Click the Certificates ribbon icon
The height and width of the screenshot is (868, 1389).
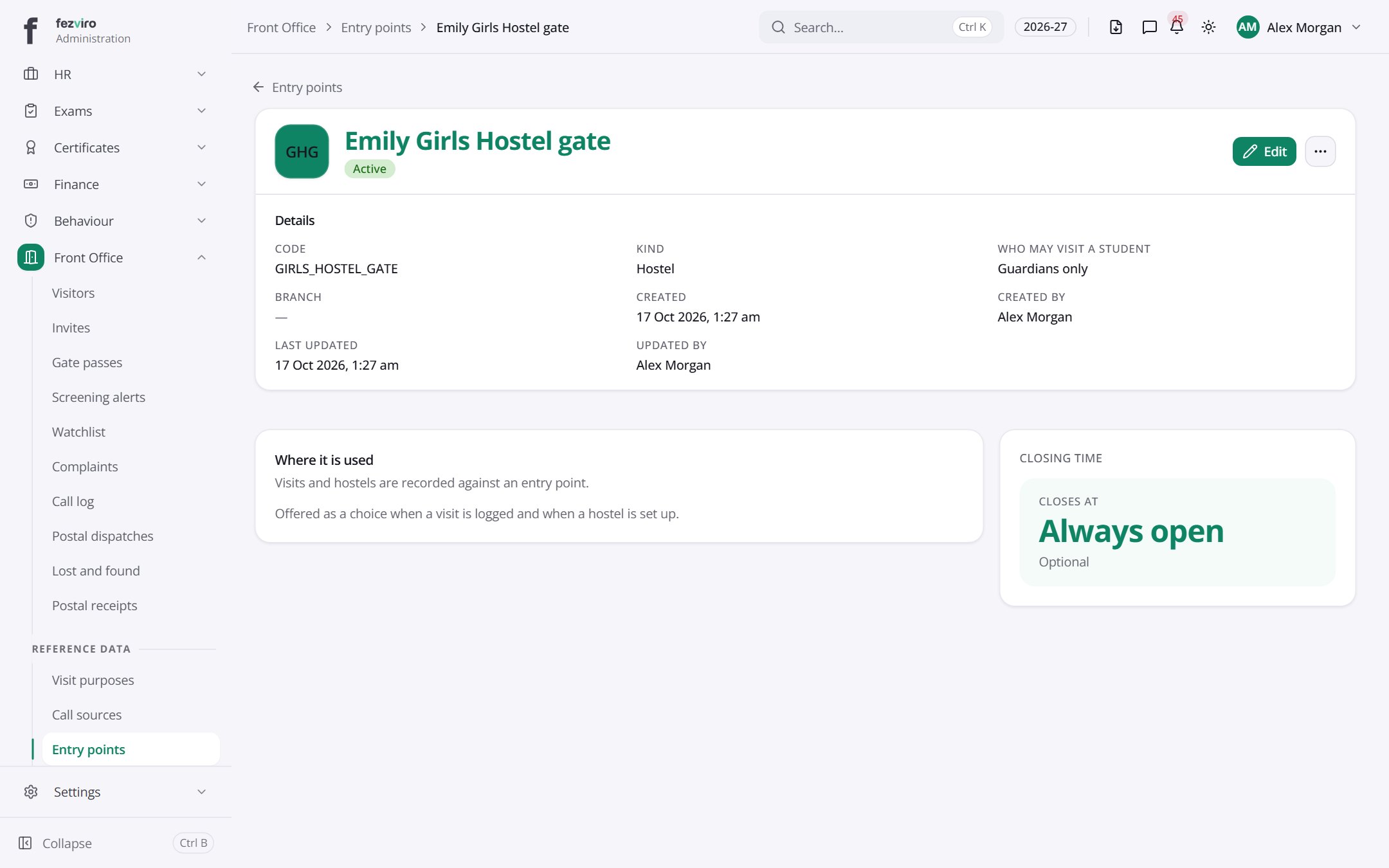pos(31,147)
